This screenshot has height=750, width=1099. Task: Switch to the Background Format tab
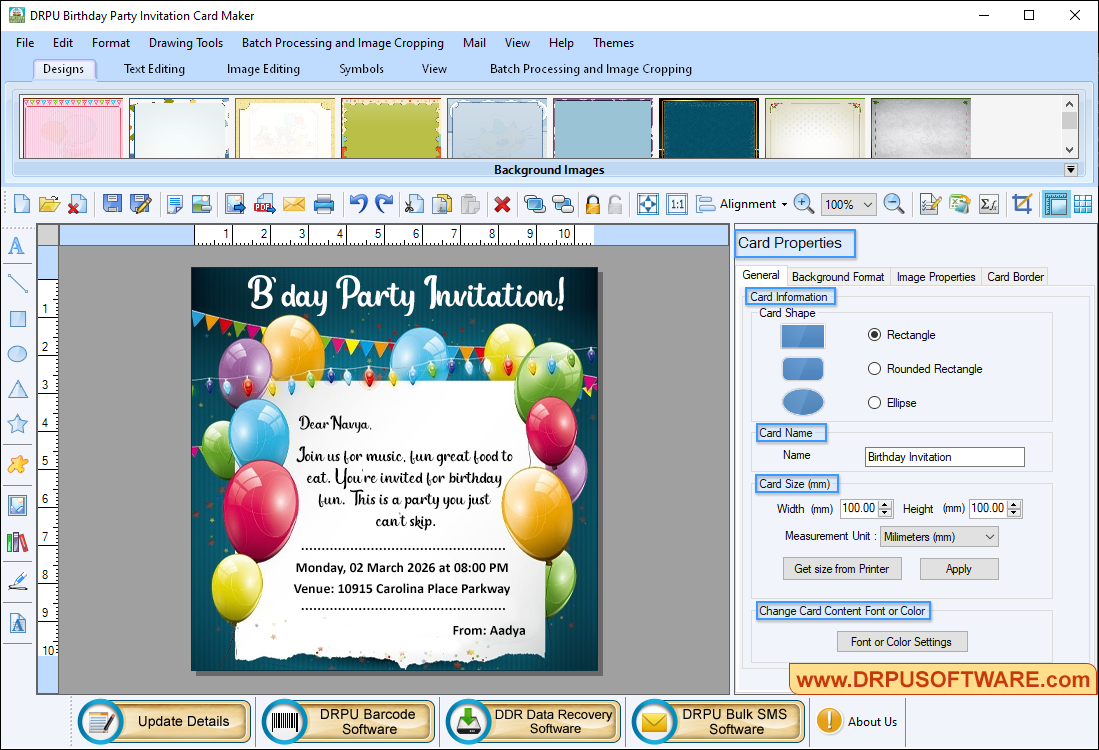pyautogui.click(x=837, y=277)
